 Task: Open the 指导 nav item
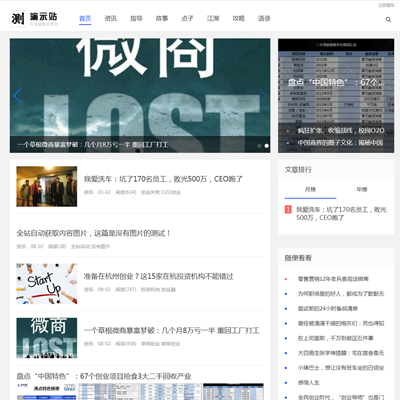point(136,18)
